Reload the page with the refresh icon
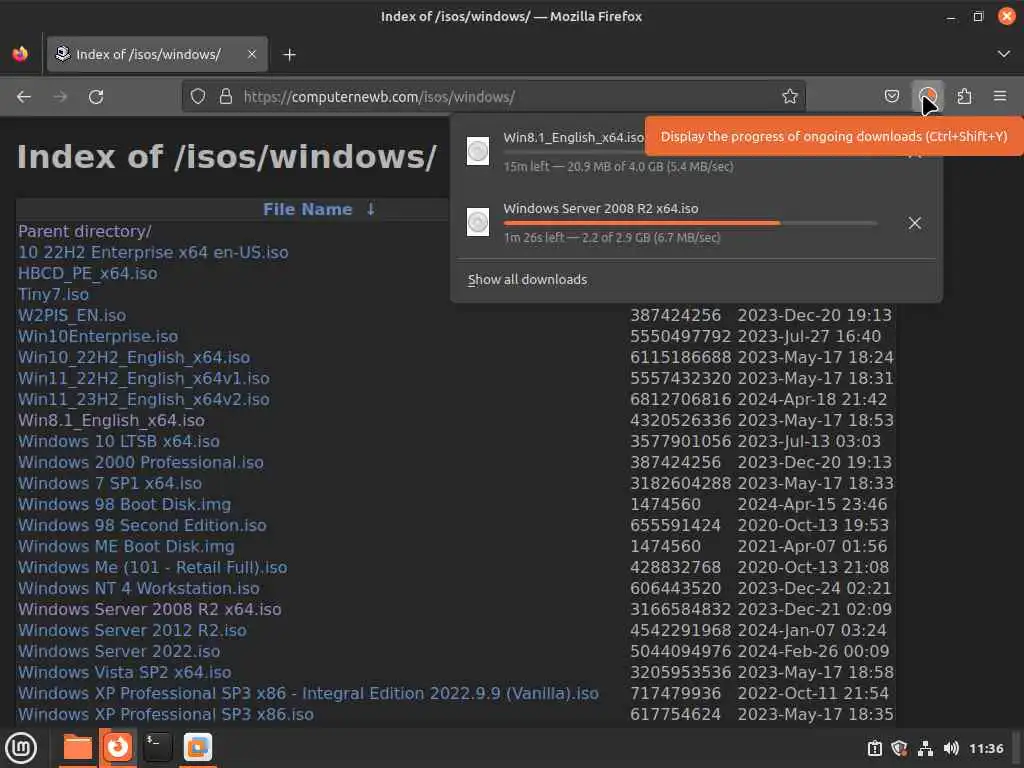1024x768 pixels. (96, 97)
